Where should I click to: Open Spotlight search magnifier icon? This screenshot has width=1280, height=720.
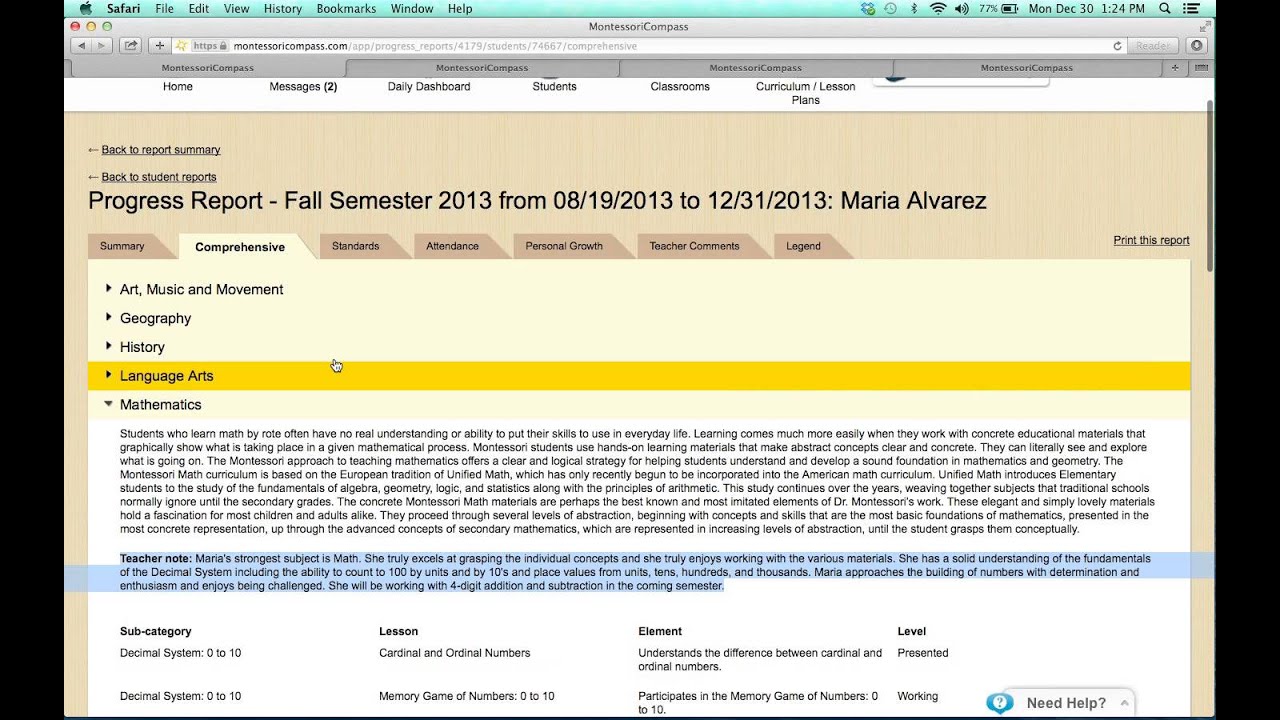click(x=1165, y=9)
